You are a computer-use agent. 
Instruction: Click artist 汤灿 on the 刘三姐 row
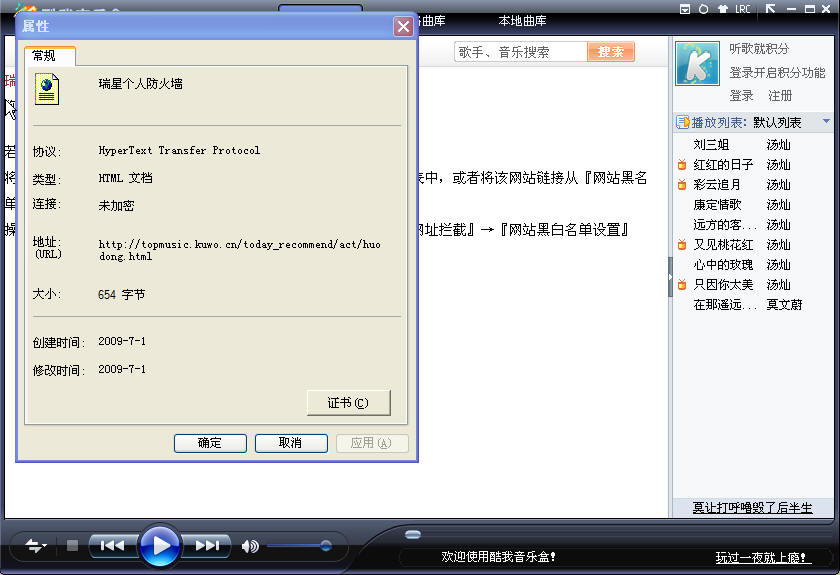pos(778,145)
